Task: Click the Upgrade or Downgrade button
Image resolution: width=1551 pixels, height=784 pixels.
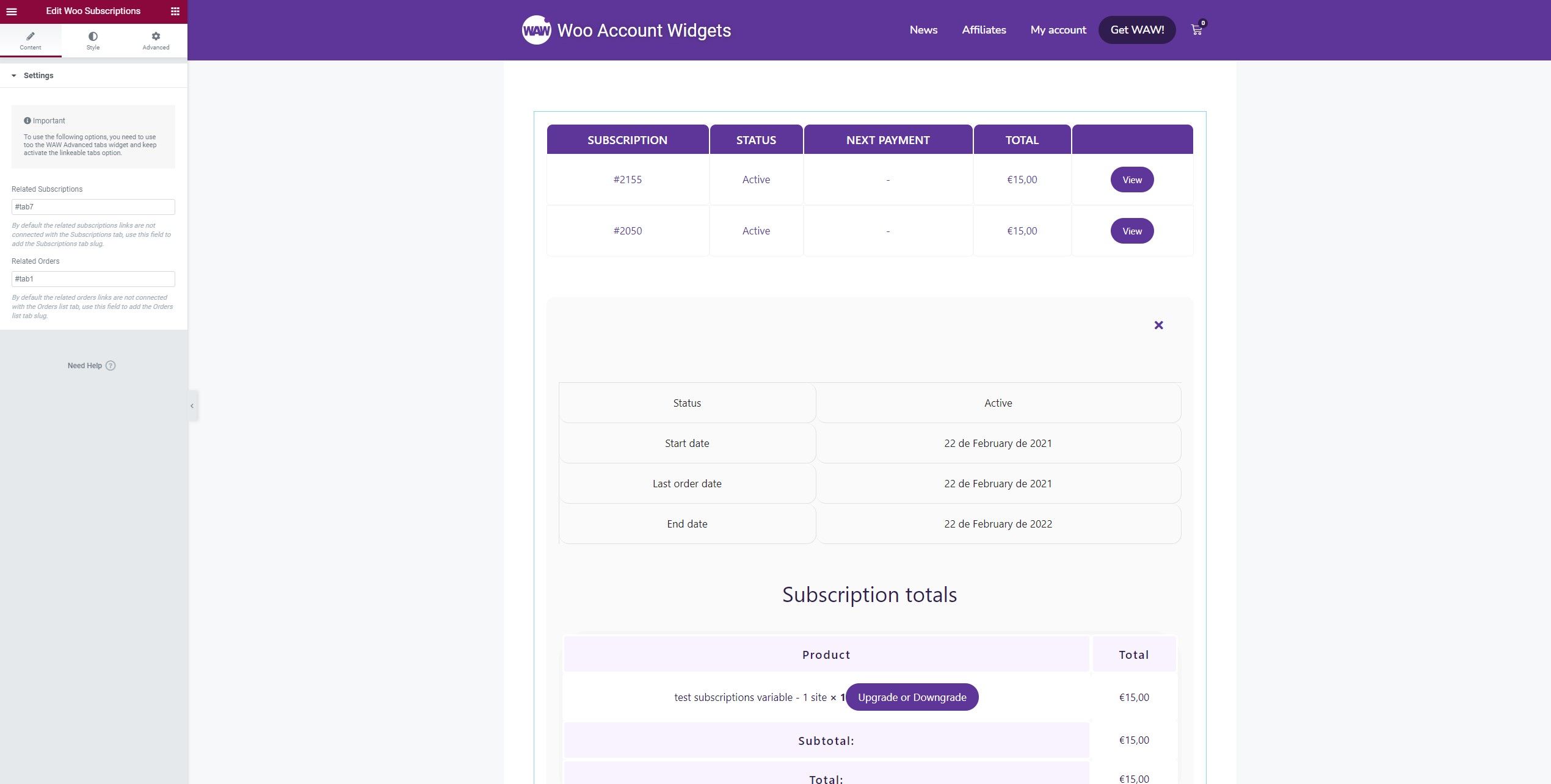Action: (x=912, y=697)
